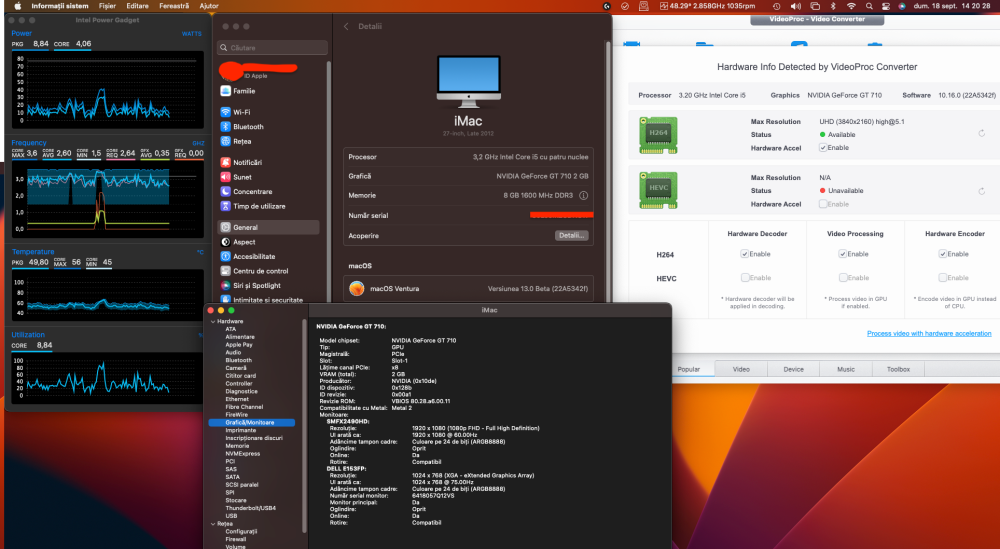Toggle HEVC Hardware Decoder Enable checkbox

click(744, 277)
